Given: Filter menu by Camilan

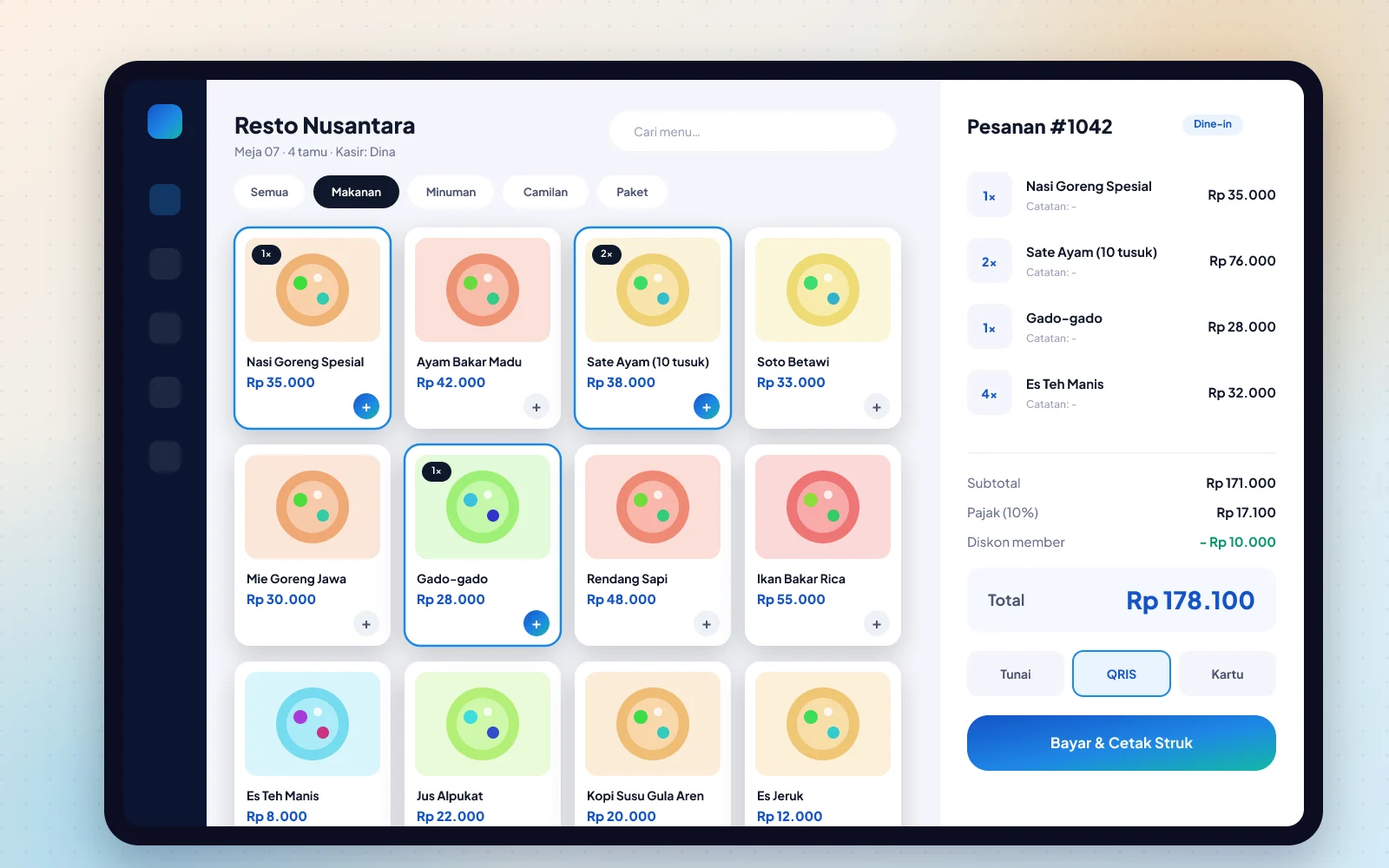Looking at the screenshot, I should click(x=545, y=192).
